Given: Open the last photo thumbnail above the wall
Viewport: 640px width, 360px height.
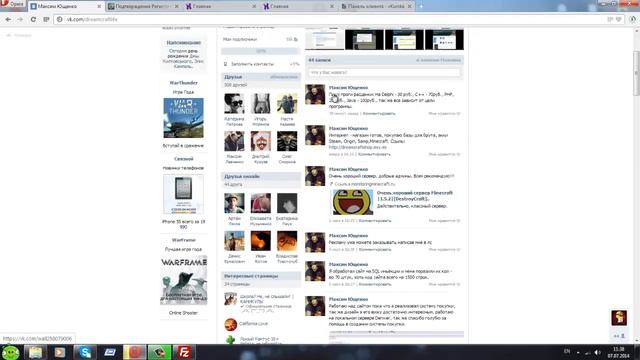Looking at the screenshot, I should pyautogui.click(x=444, y=40).
